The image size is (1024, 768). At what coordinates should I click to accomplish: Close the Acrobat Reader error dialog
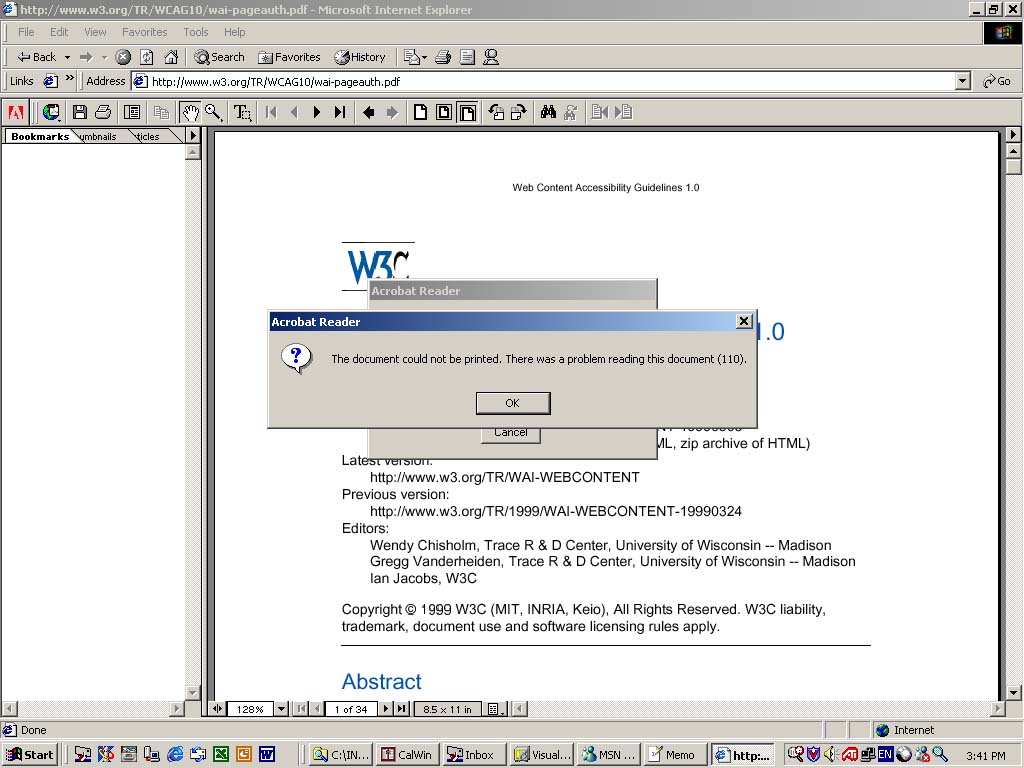click(744, 321)
